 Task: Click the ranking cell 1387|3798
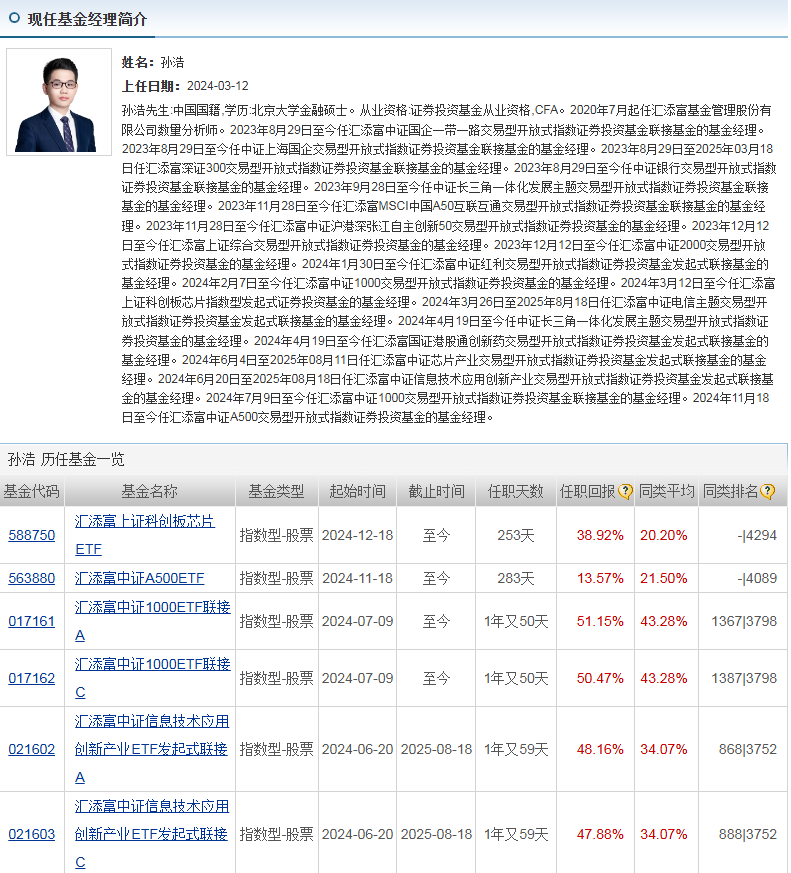coord(744,678)
